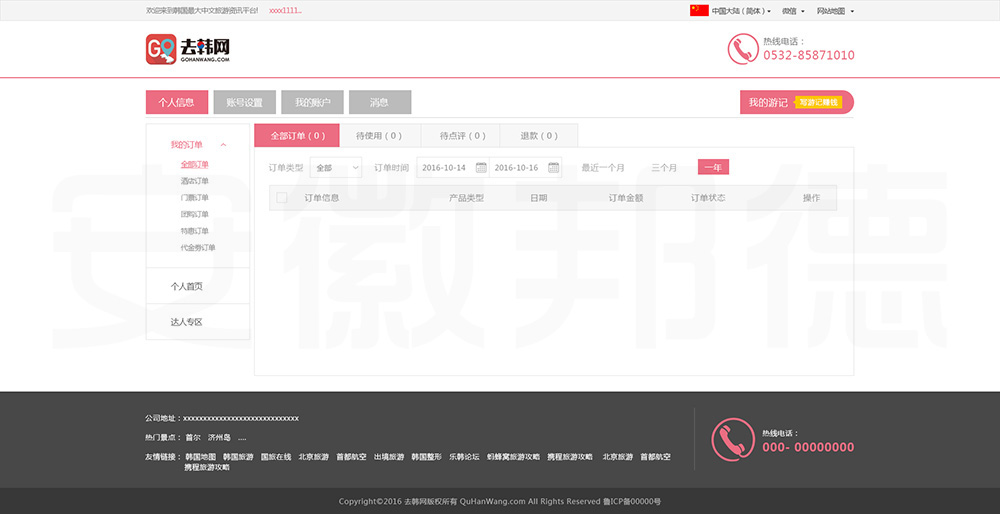Open the start date calendar icon
This screenshot has height=514, width=1000.
(x=481, y=168)
